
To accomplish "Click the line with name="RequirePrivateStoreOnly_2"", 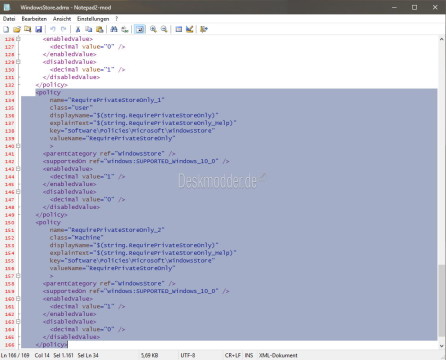I will (107, 230).
